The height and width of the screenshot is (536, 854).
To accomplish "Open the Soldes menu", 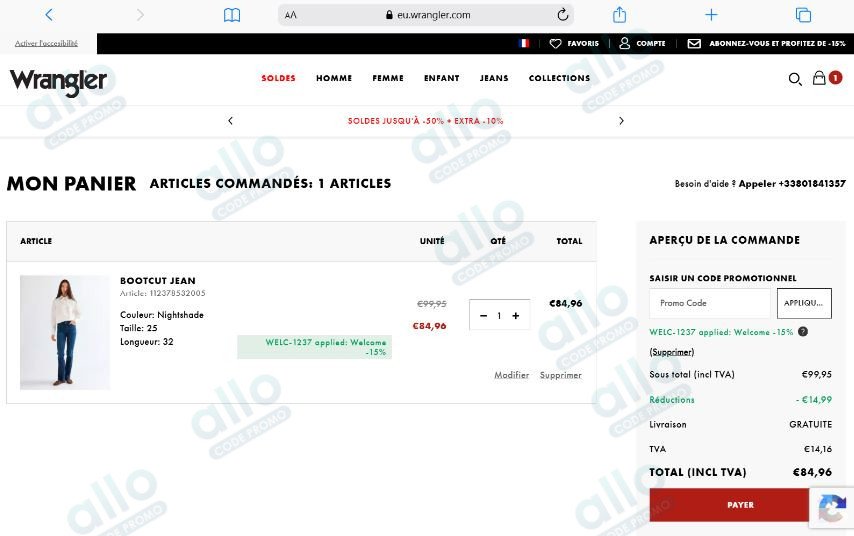I will 278,78.
